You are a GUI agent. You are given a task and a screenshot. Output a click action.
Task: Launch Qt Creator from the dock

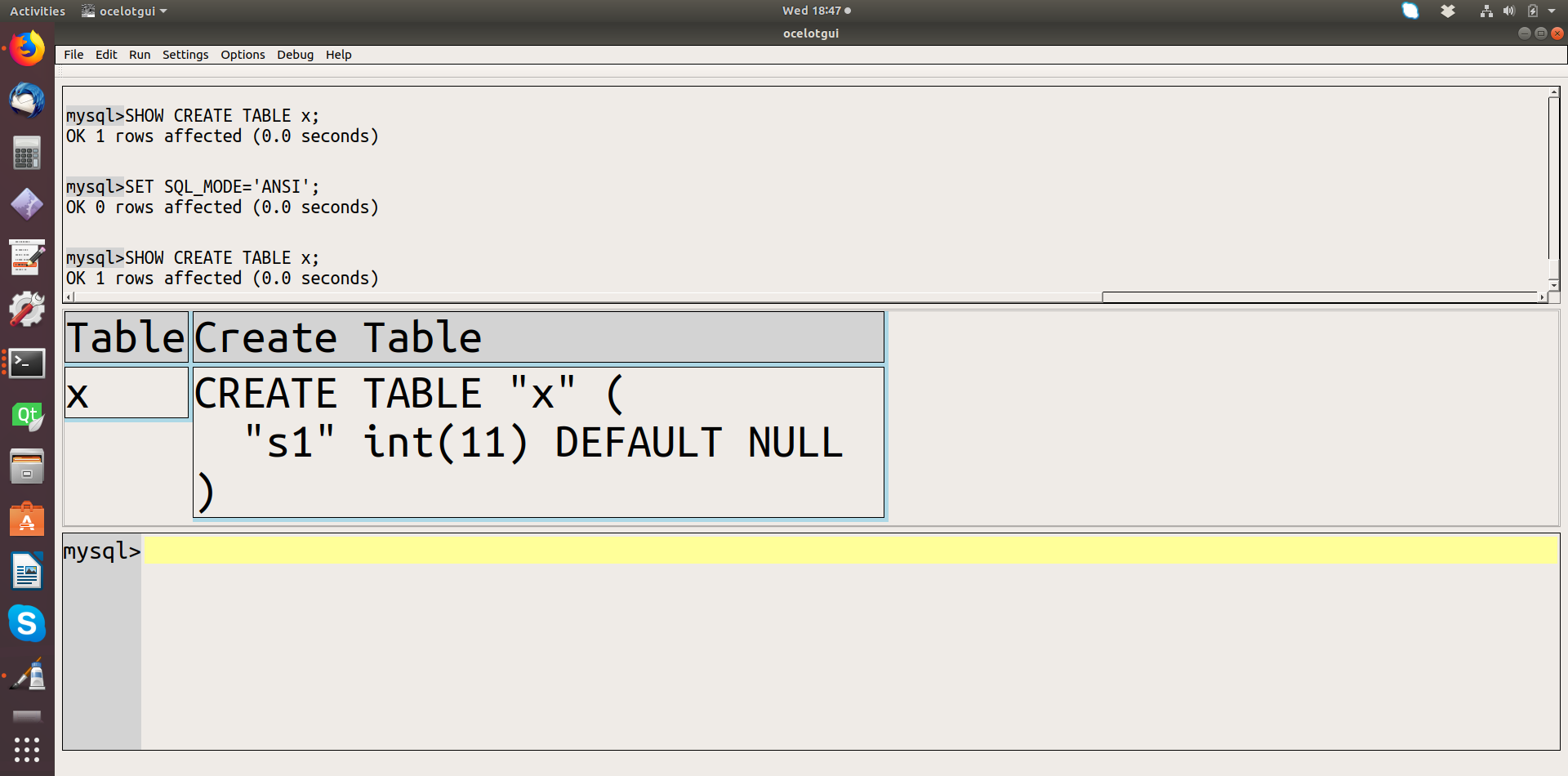[27, 415]
